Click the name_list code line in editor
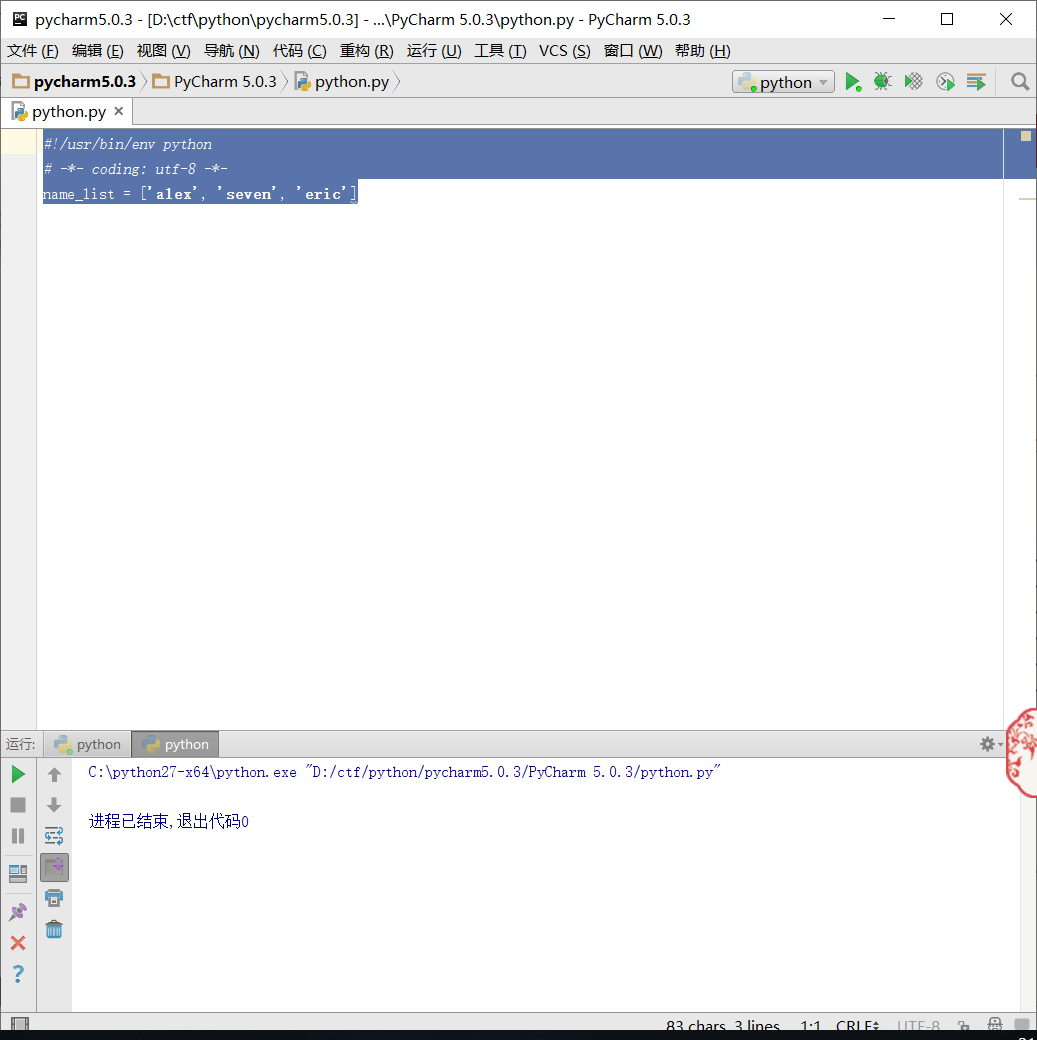 pos(200,194)
